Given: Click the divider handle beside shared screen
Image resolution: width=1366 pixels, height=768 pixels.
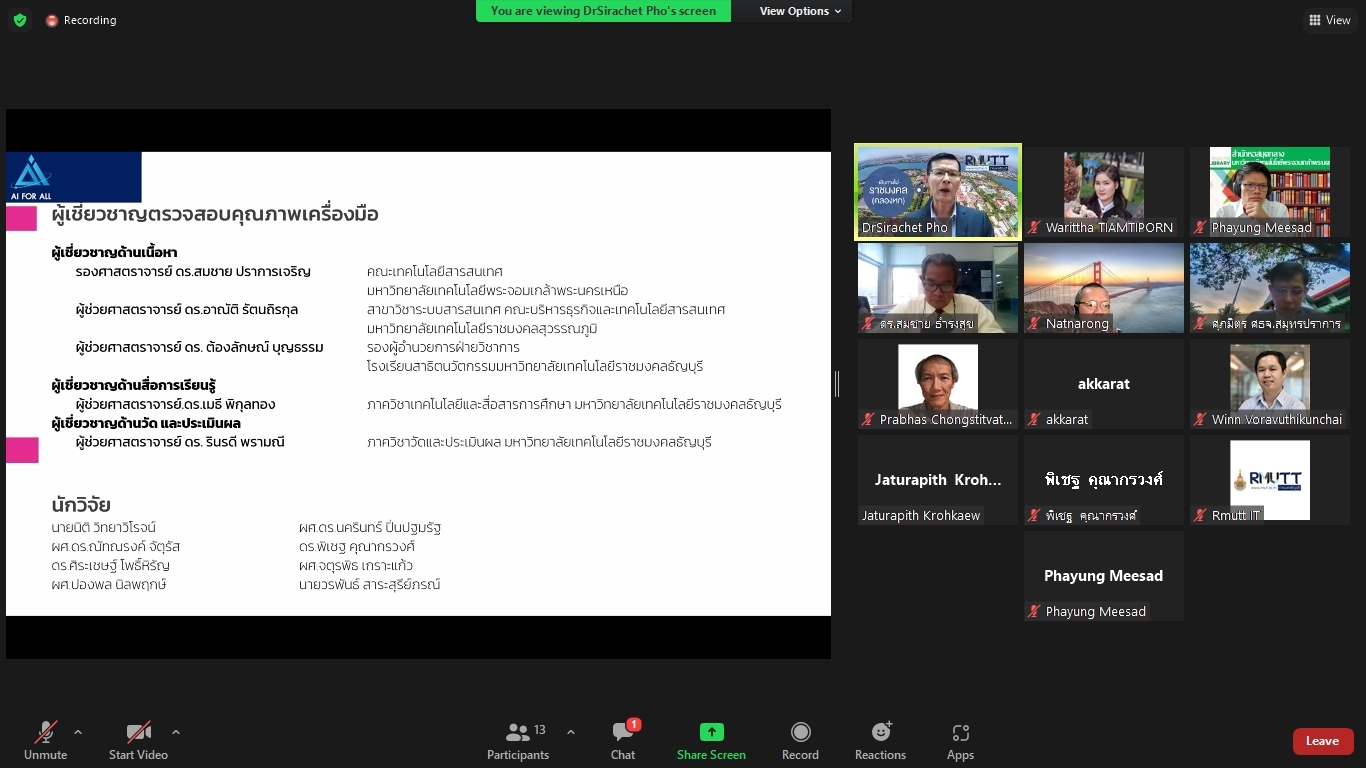Looking at the screenshot, I should point(837,383).
